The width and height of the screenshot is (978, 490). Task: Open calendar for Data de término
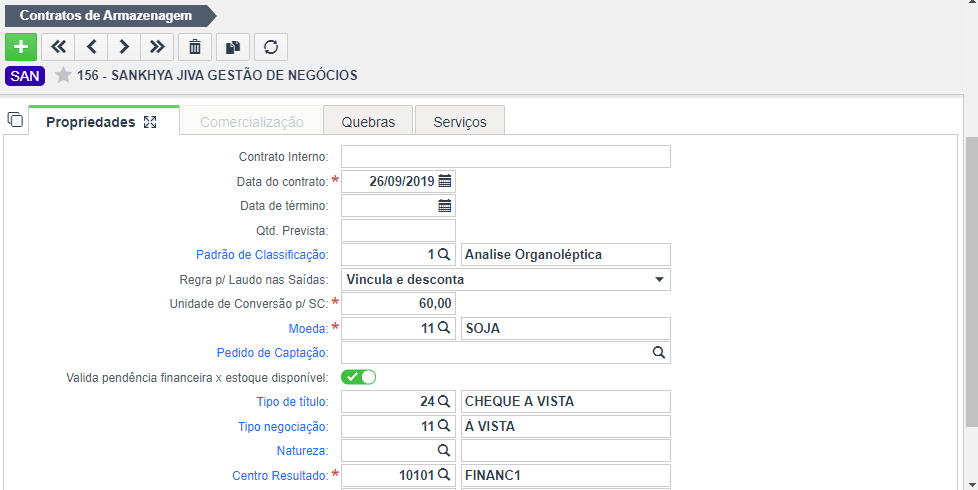pyautogui.click(x=445, y=206)
